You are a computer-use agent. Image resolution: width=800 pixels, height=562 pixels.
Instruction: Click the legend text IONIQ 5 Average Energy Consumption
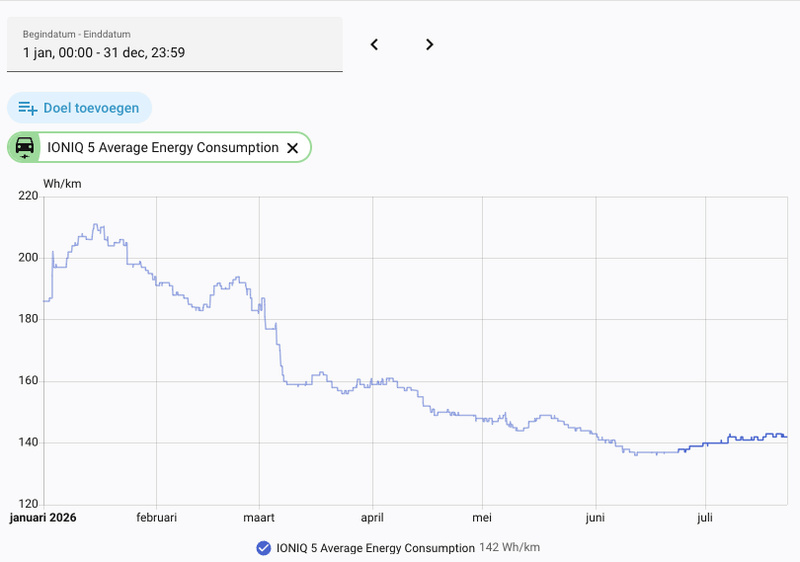click(x=375, y=548)
